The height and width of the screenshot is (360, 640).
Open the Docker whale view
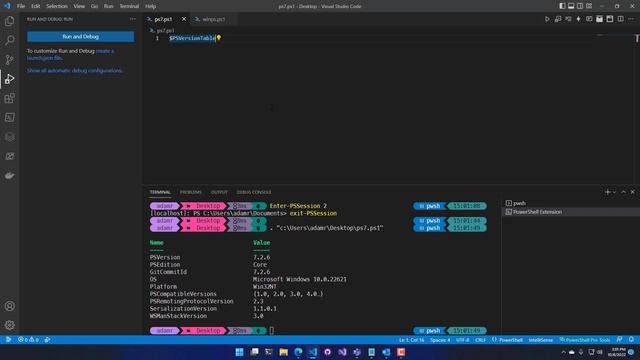pos(9,176)
